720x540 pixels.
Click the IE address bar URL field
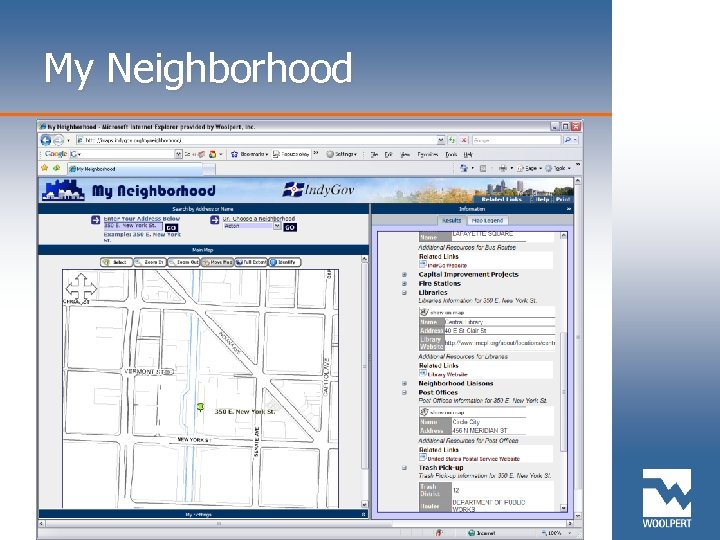tap(256, 140)
